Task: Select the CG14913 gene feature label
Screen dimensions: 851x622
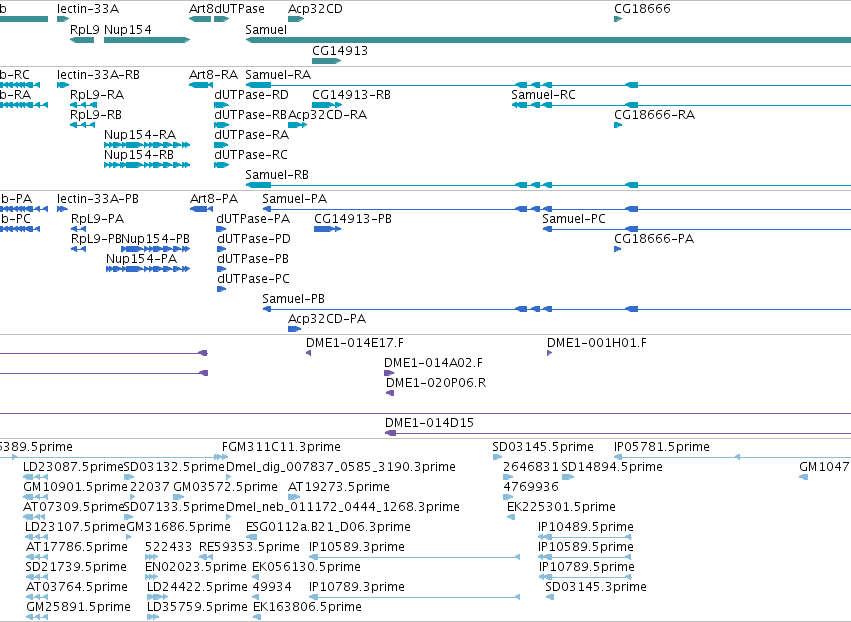Action: tap(340, 50)
